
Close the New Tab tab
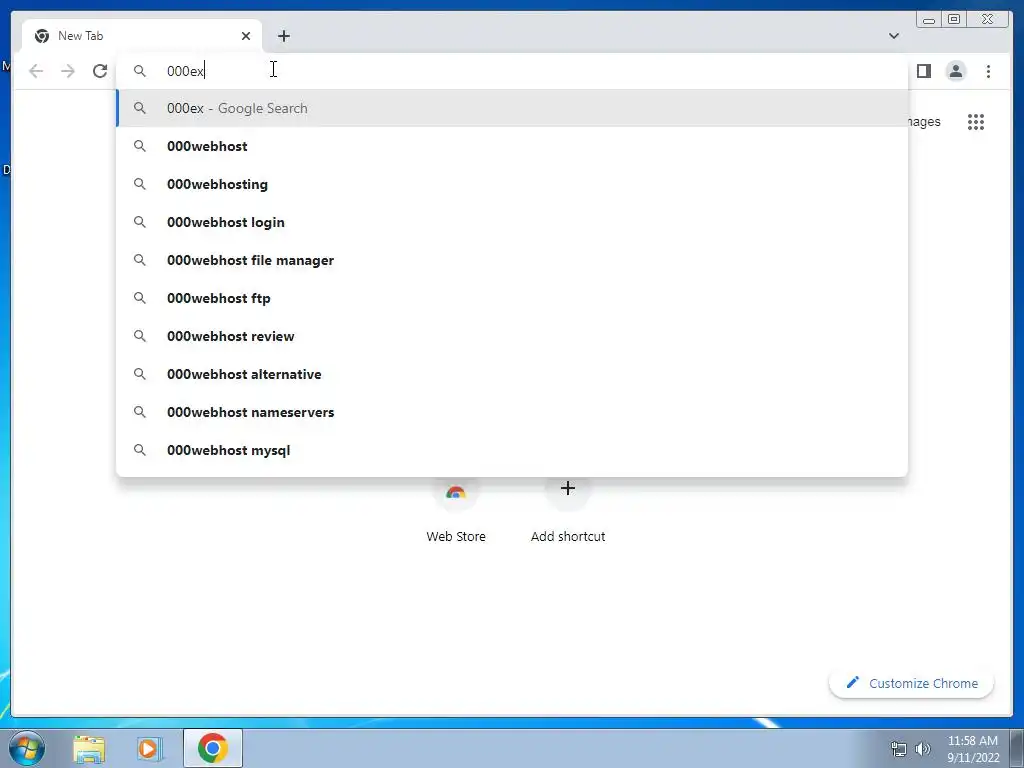pos(246,36)
